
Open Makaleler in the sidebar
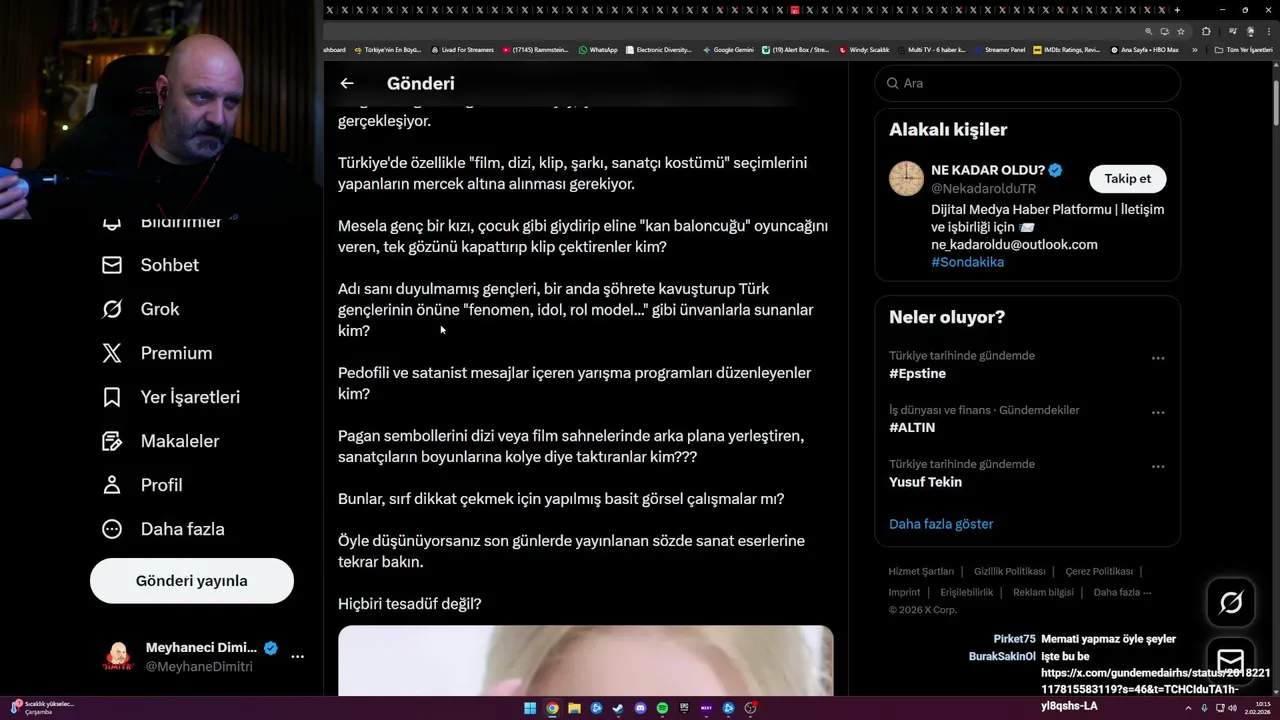click(x=161, y=441)
